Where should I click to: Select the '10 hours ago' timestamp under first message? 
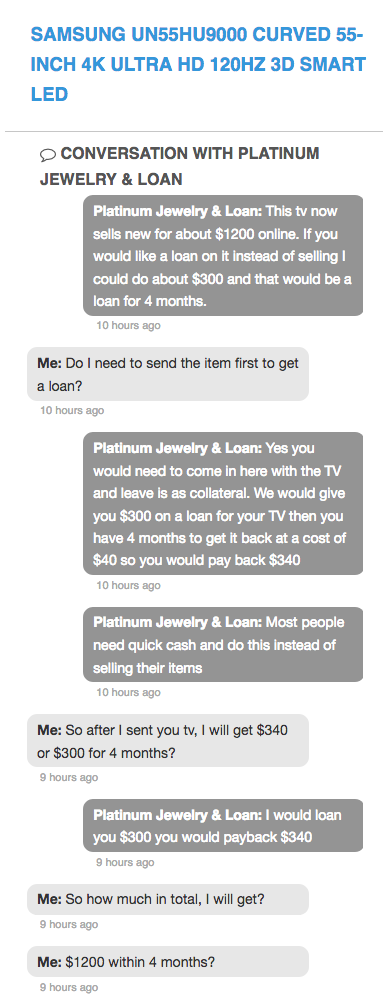tap(128, 325)
